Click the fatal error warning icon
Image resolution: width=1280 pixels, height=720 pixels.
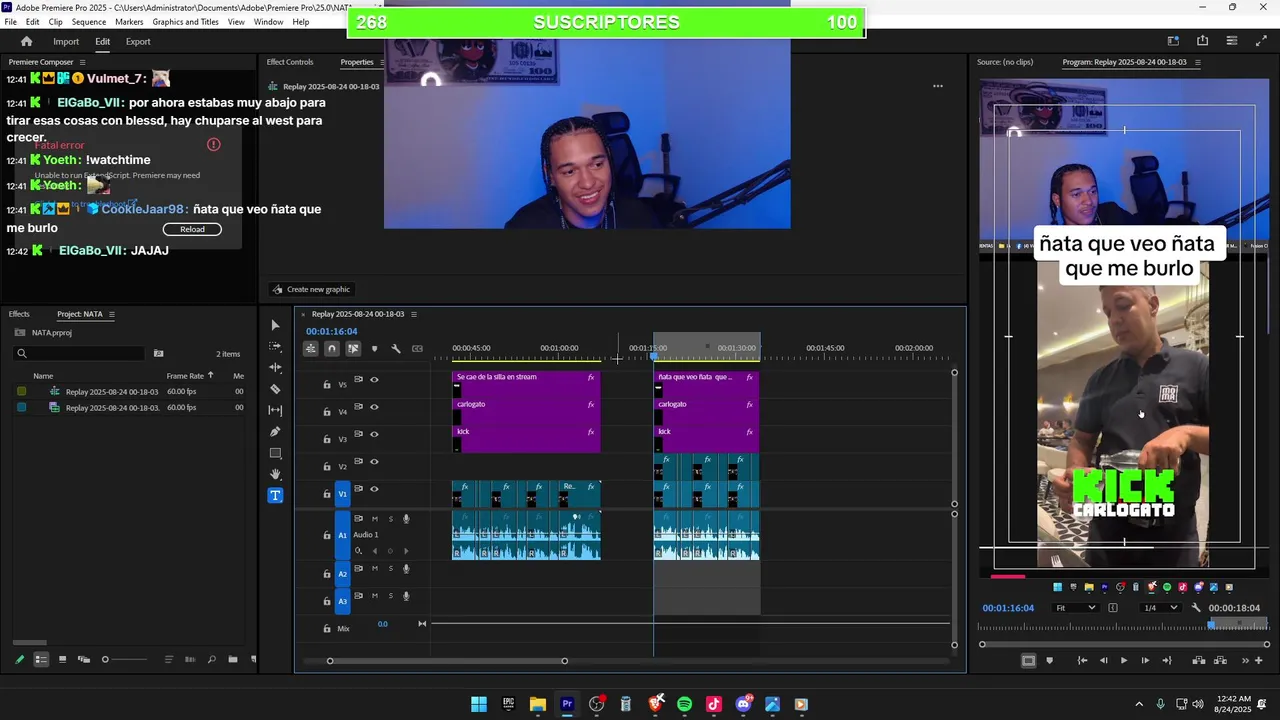[x=213, y=145]
